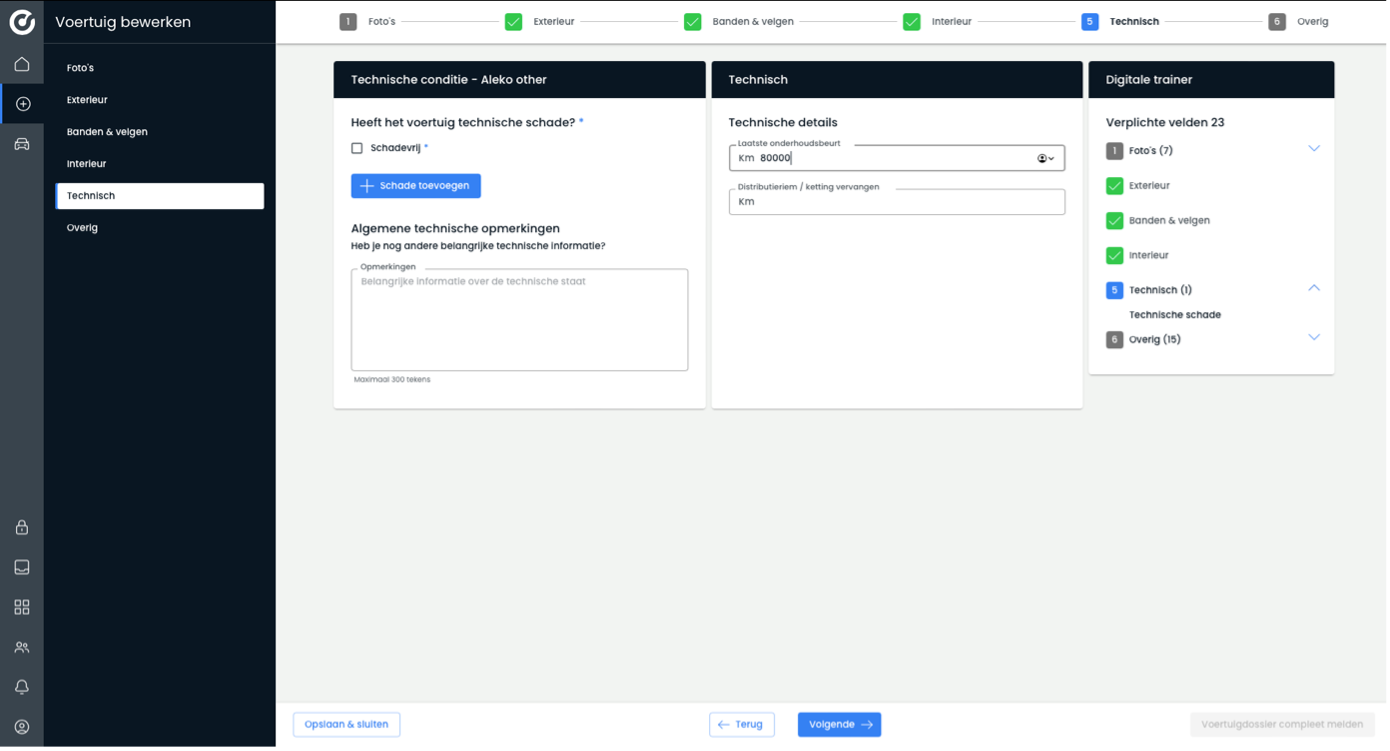Screen dimensions: 1390x751
Task: Open the car icon in sidebar
Action: (22, 144)
